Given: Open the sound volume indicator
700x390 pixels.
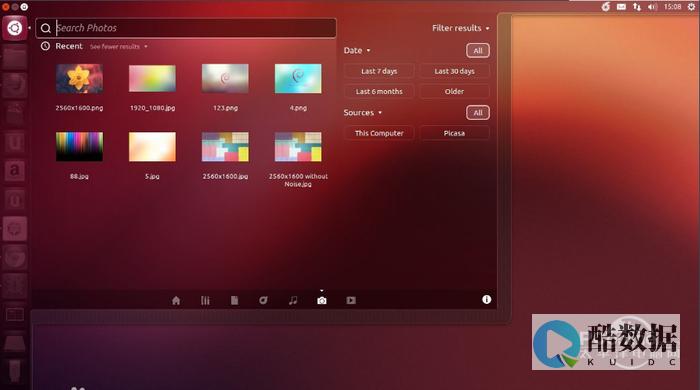Looking at the screenshot, I should tap(652, 7).
